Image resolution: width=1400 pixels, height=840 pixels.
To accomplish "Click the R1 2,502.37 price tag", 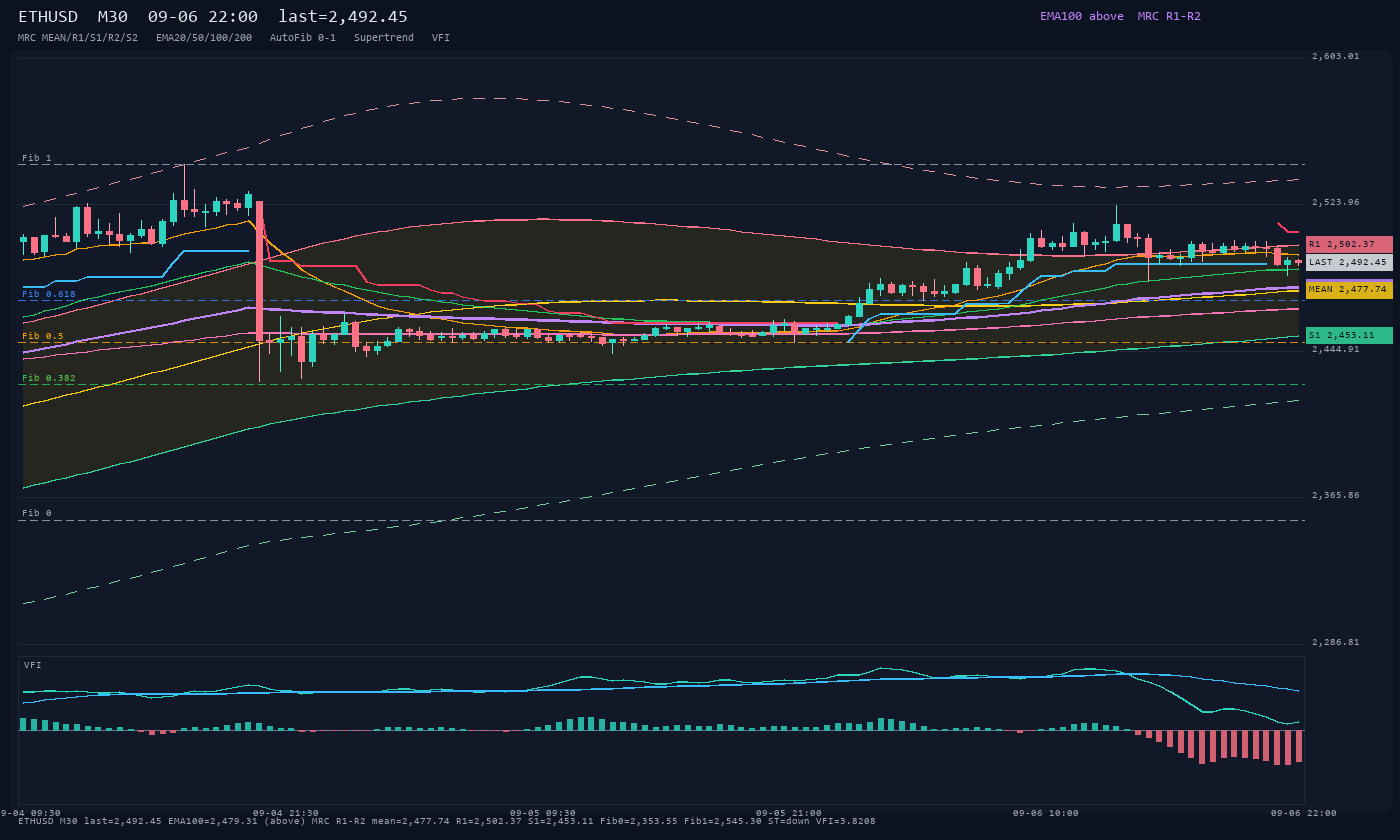I will (x=1349, y=244).
